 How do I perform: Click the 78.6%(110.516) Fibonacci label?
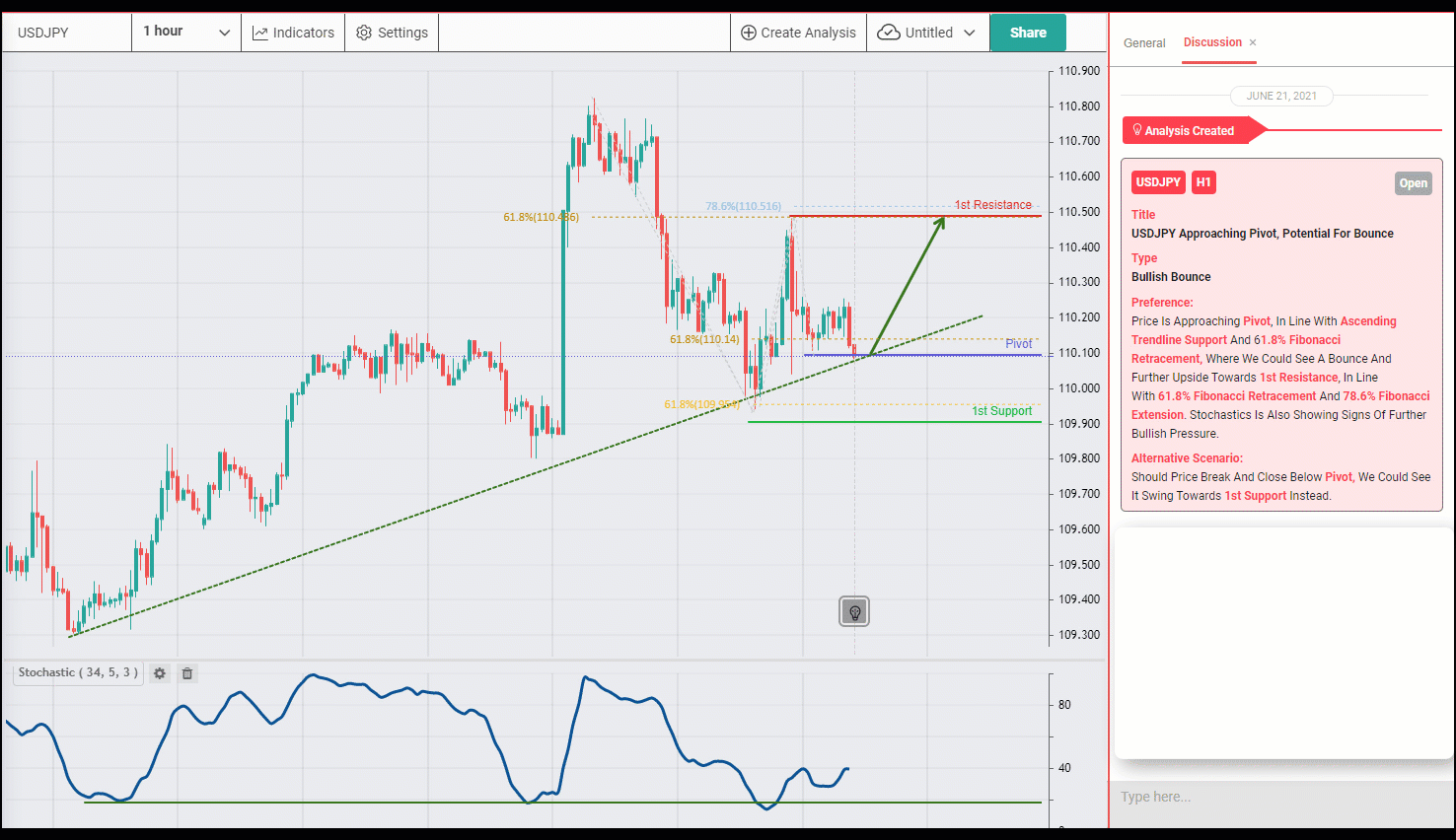tap(743, 207)
